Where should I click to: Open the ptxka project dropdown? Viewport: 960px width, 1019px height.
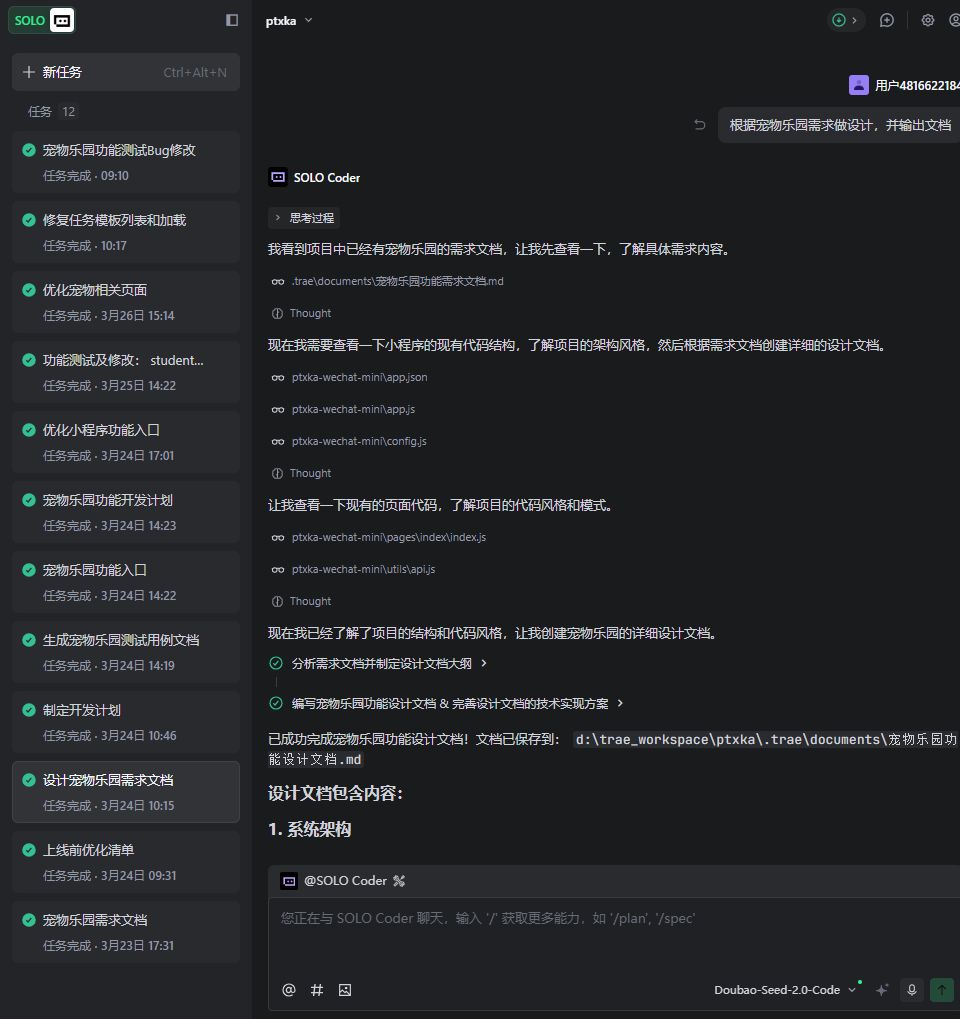click(289, 20)
